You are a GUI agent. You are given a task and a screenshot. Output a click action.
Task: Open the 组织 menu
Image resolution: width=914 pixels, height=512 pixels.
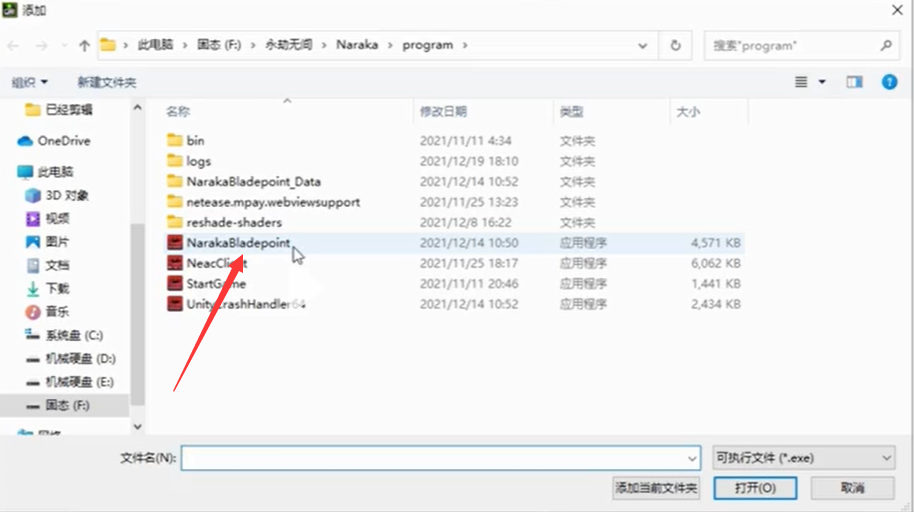30,82
